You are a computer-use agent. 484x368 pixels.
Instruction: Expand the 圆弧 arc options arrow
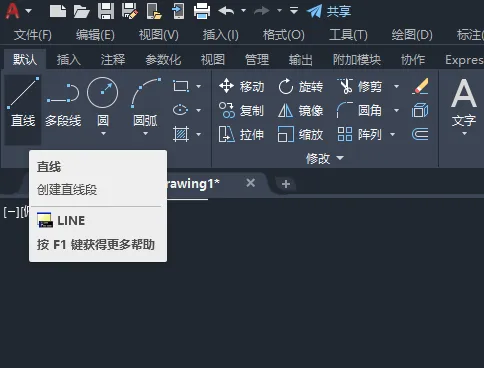(x=146, y=134)
